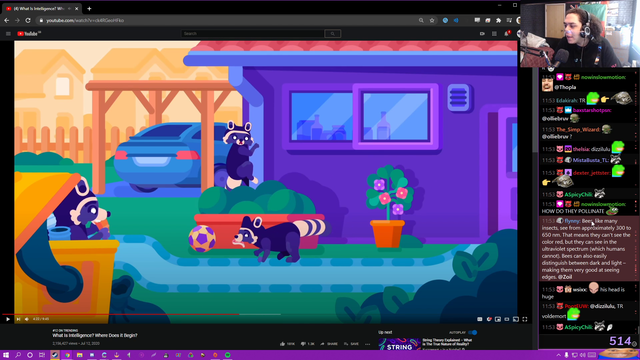
Task: Skip to next video
Action: pos(18,319)
